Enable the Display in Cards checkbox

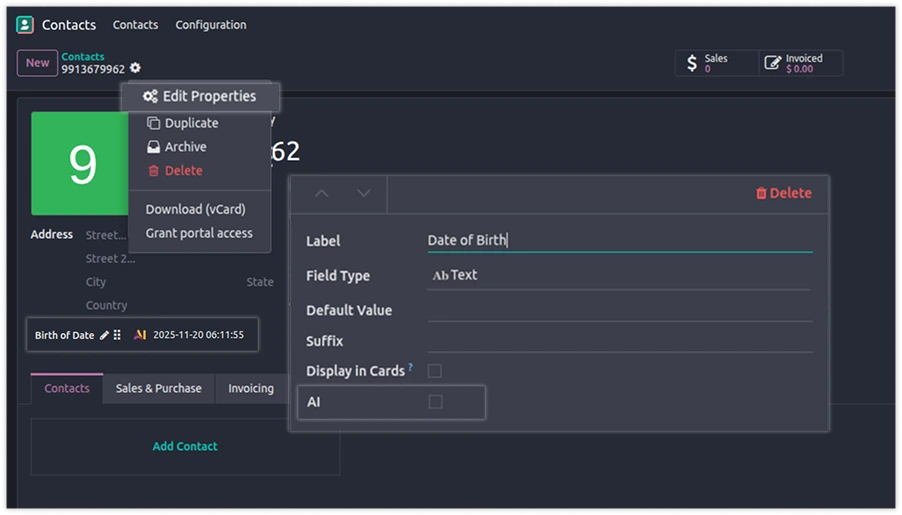click(435, 371)
